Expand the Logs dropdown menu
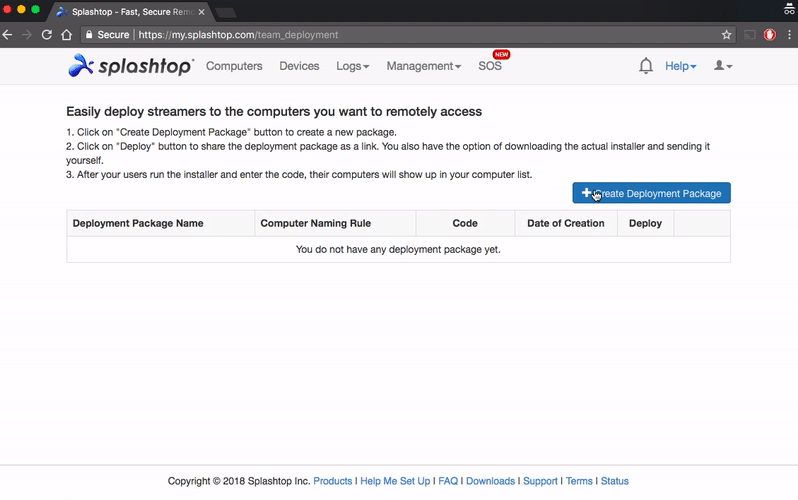798x500 pixels. (352, 66)
